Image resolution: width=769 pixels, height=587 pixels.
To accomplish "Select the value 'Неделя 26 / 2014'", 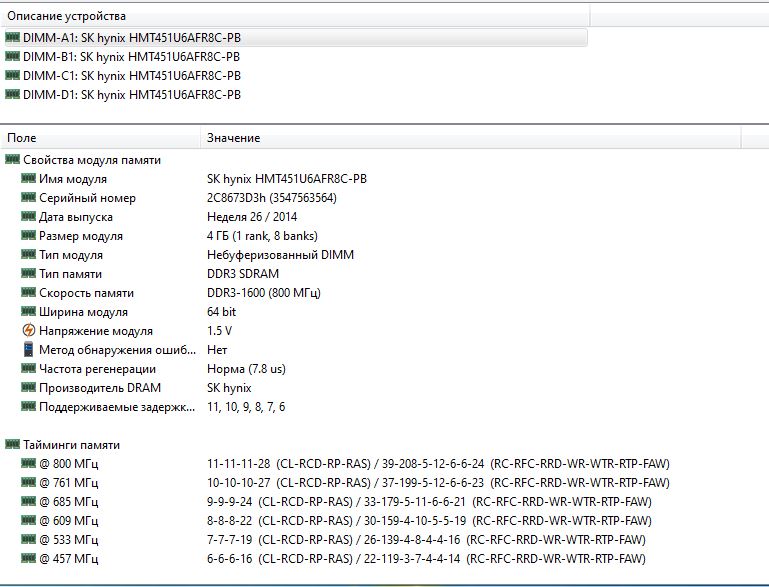I will pyautogui.click(x=252, y=217).
